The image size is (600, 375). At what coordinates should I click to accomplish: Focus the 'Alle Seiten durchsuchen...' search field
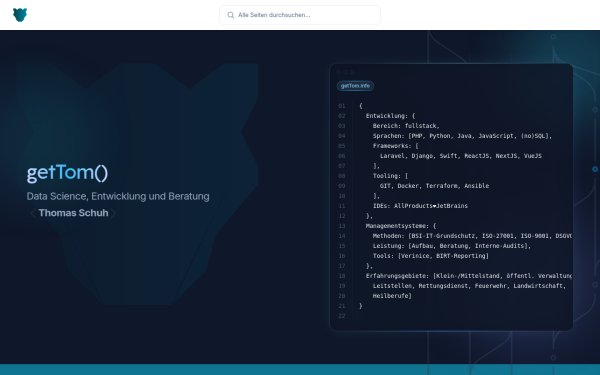[x=300, y=15]
